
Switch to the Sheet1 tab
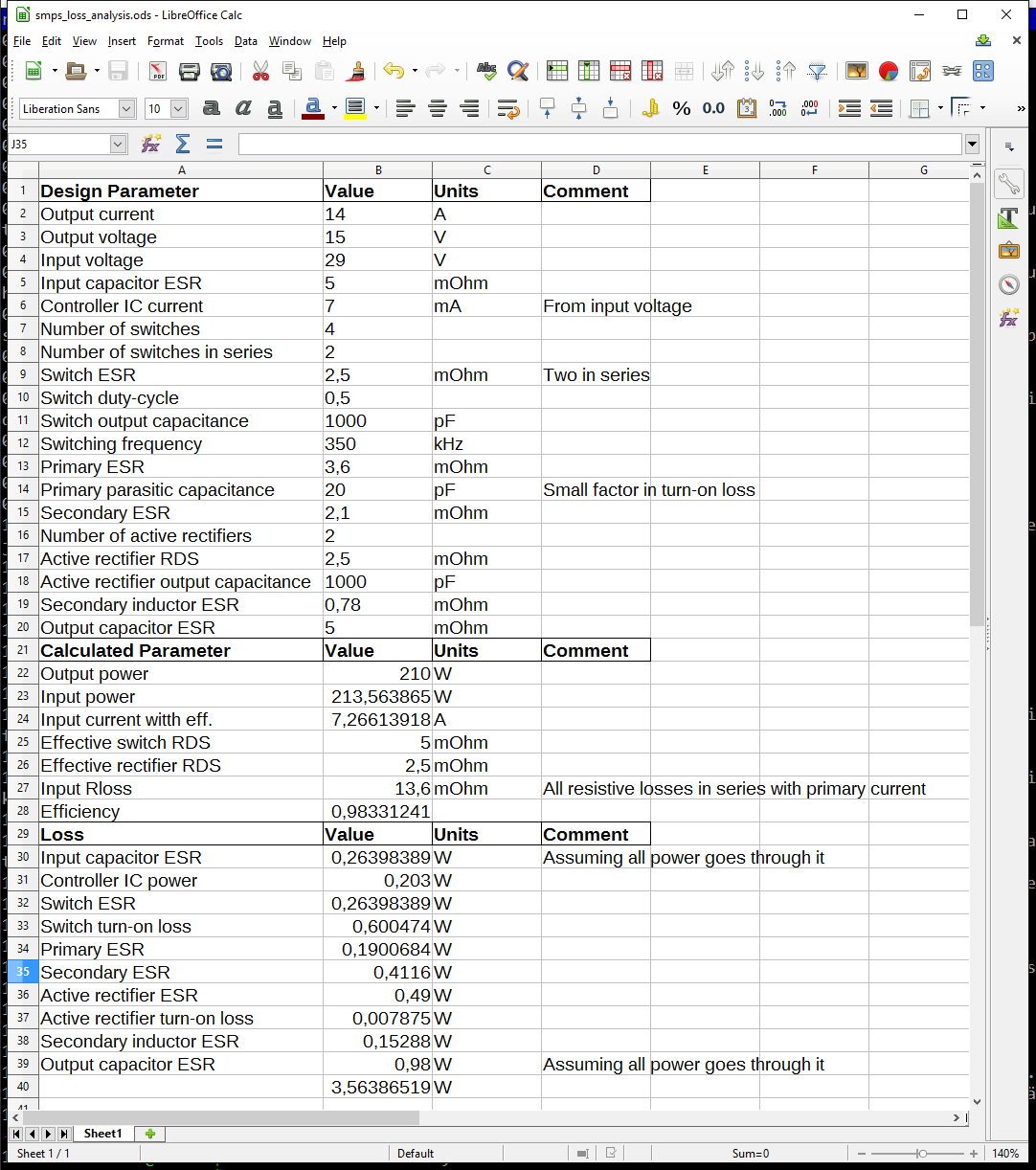tap(102, 1134)
